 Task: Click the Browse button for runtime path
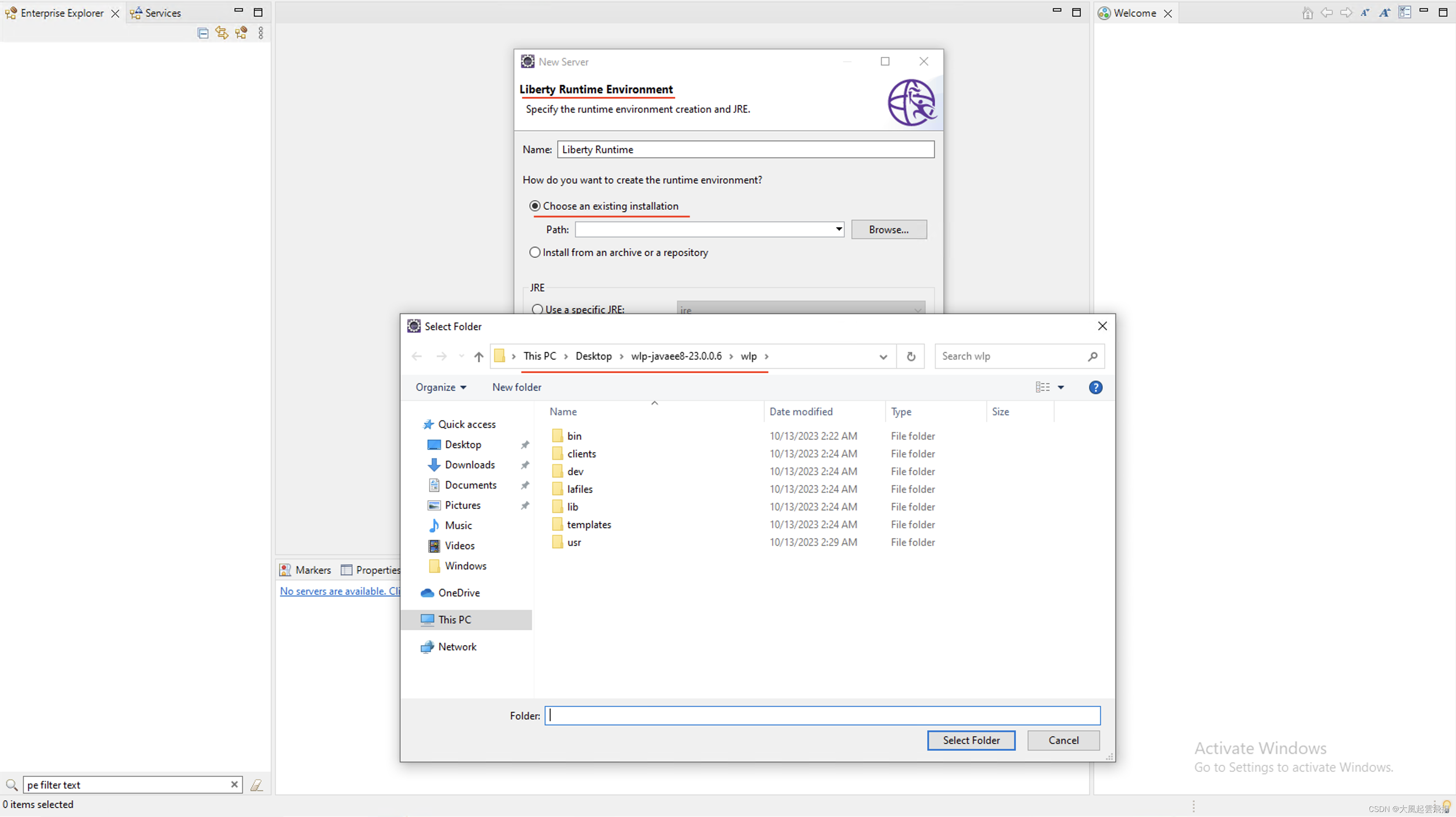click(x=889, y=229)
